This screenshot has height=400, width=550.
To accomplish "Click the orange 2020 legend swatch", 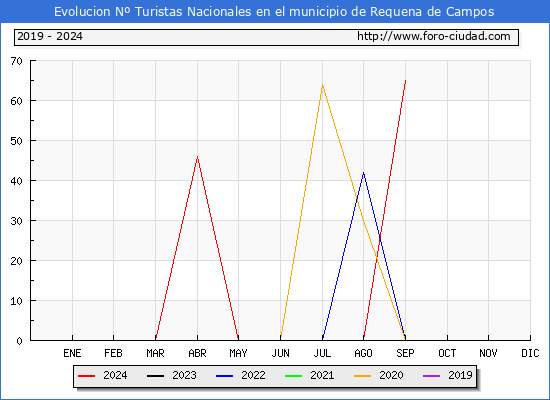I will click(362, 376).
